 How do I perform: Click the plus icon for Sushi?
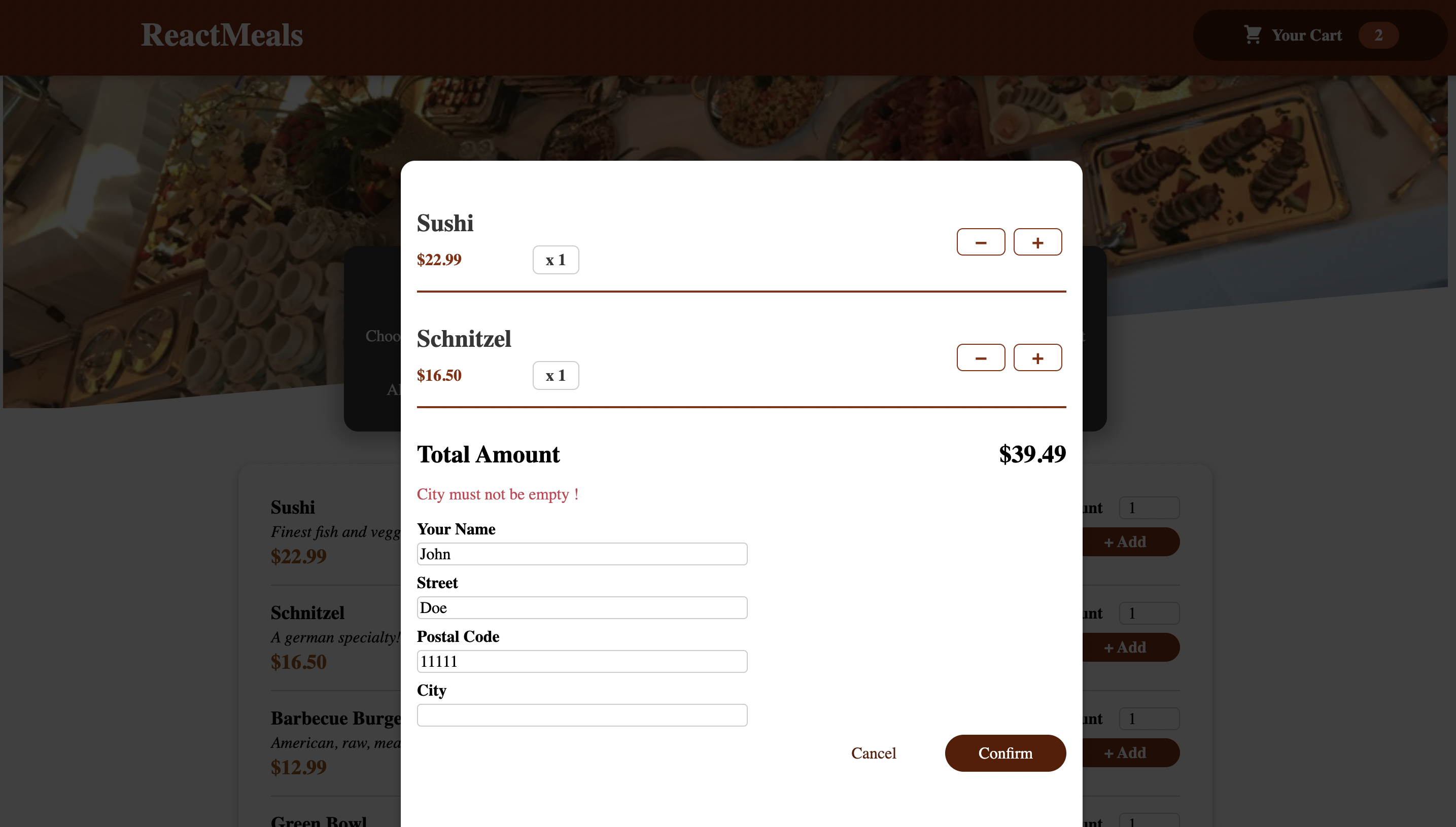(x=1038, y=241)
